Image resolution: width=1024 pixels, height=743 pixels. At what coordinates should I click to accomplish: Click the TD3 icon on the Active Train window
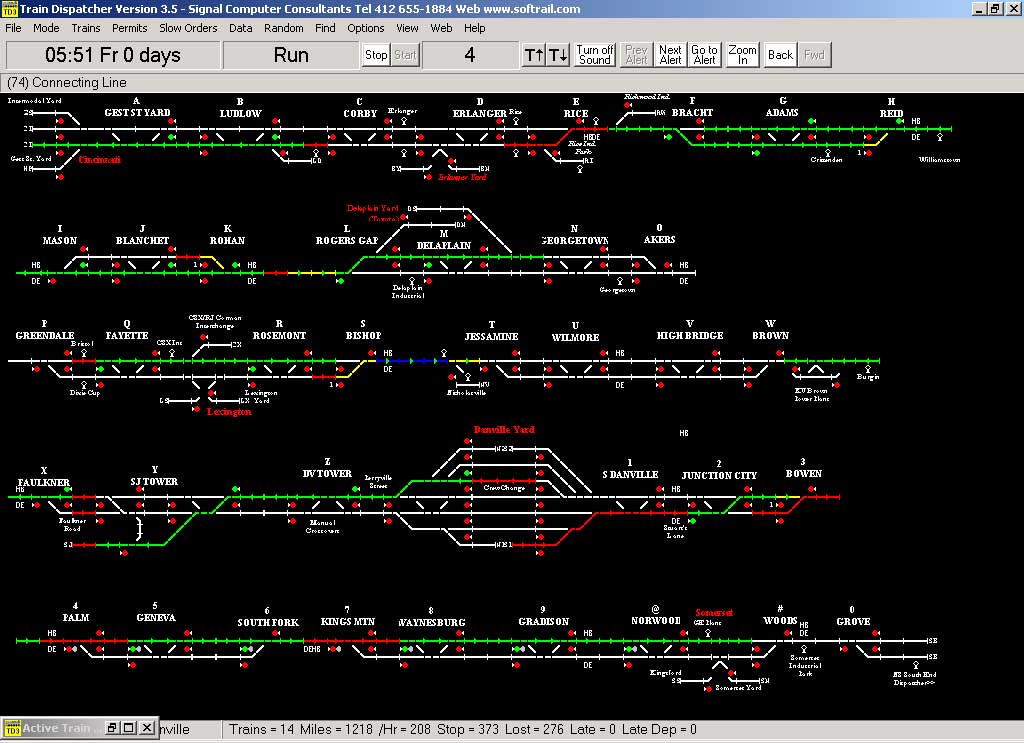point(11,728)
